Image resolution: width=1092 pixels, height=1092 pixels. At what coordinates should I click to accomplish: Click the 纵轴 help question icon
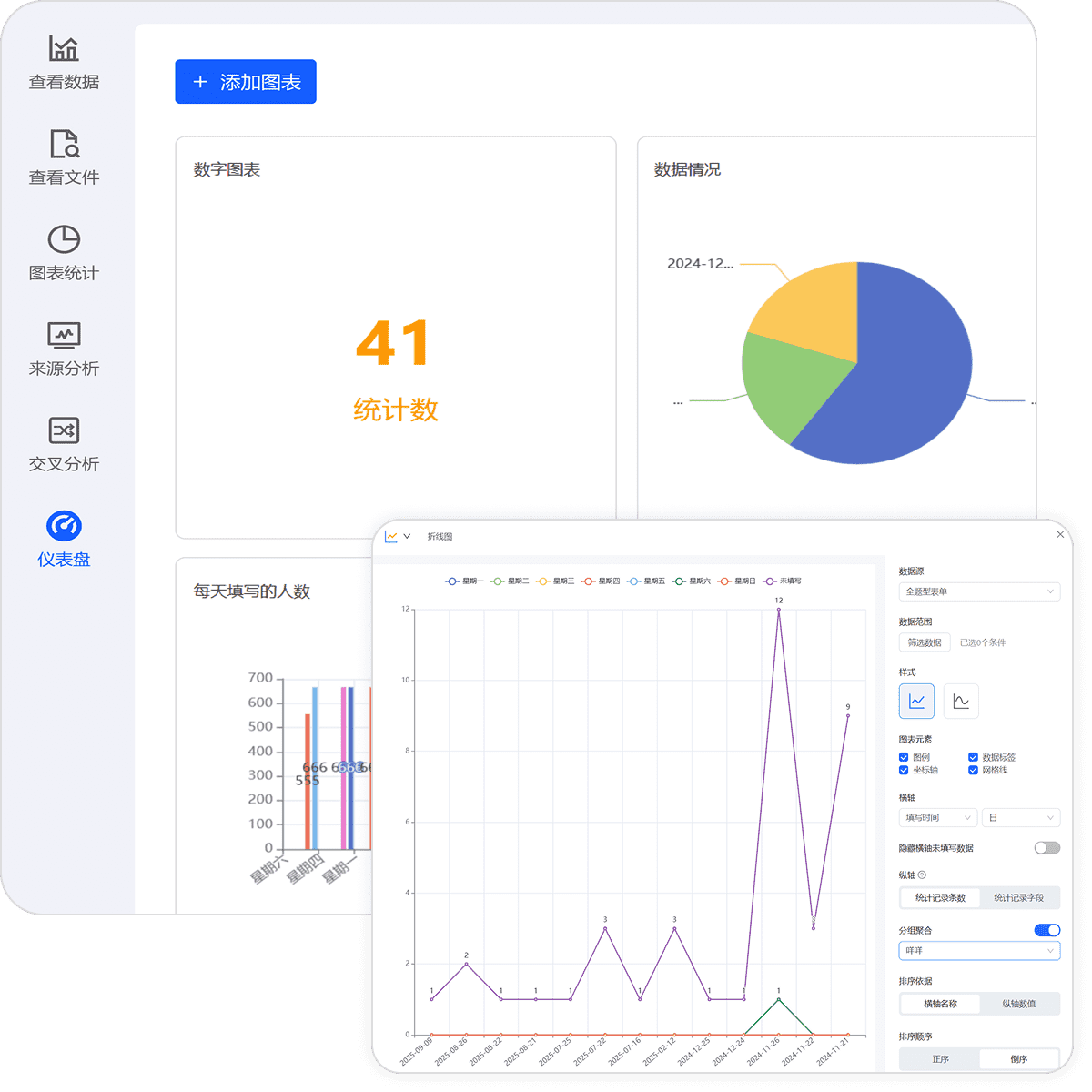[x=922, y=875]
